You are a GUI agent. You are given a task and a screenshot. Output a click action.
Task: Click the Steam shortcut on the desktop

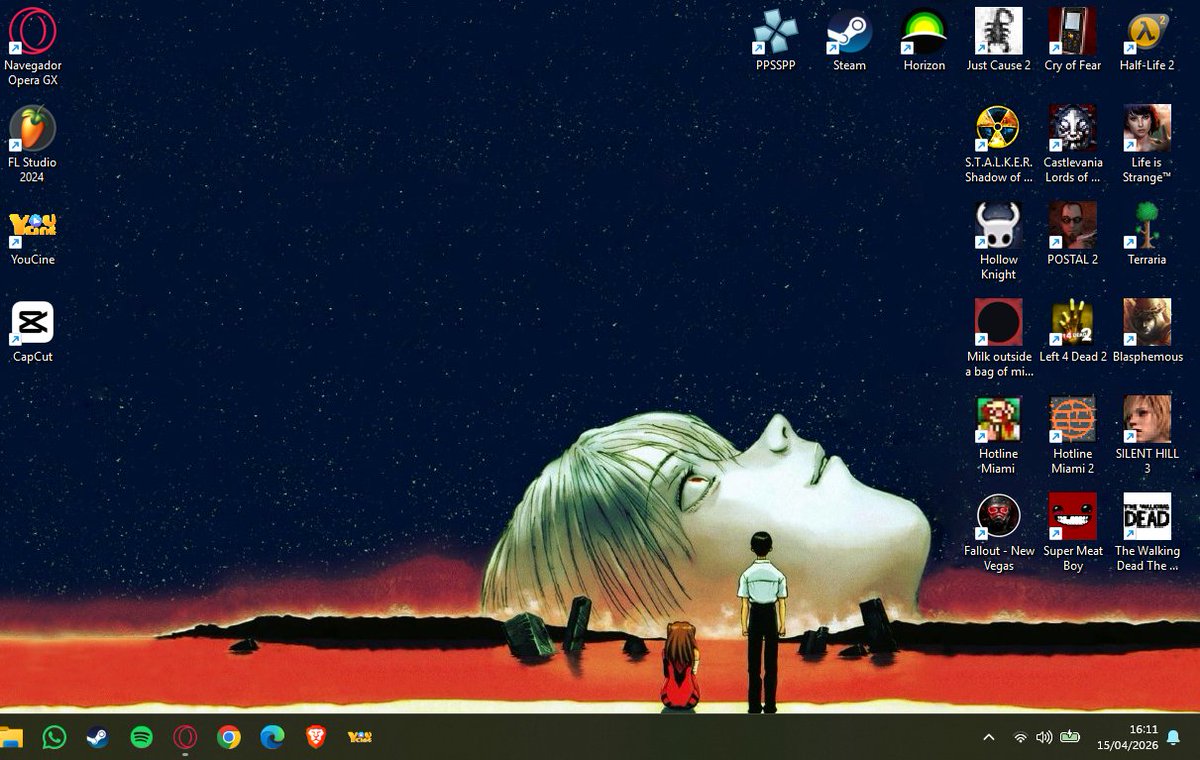pyautogui.click(x=849, y=40)
